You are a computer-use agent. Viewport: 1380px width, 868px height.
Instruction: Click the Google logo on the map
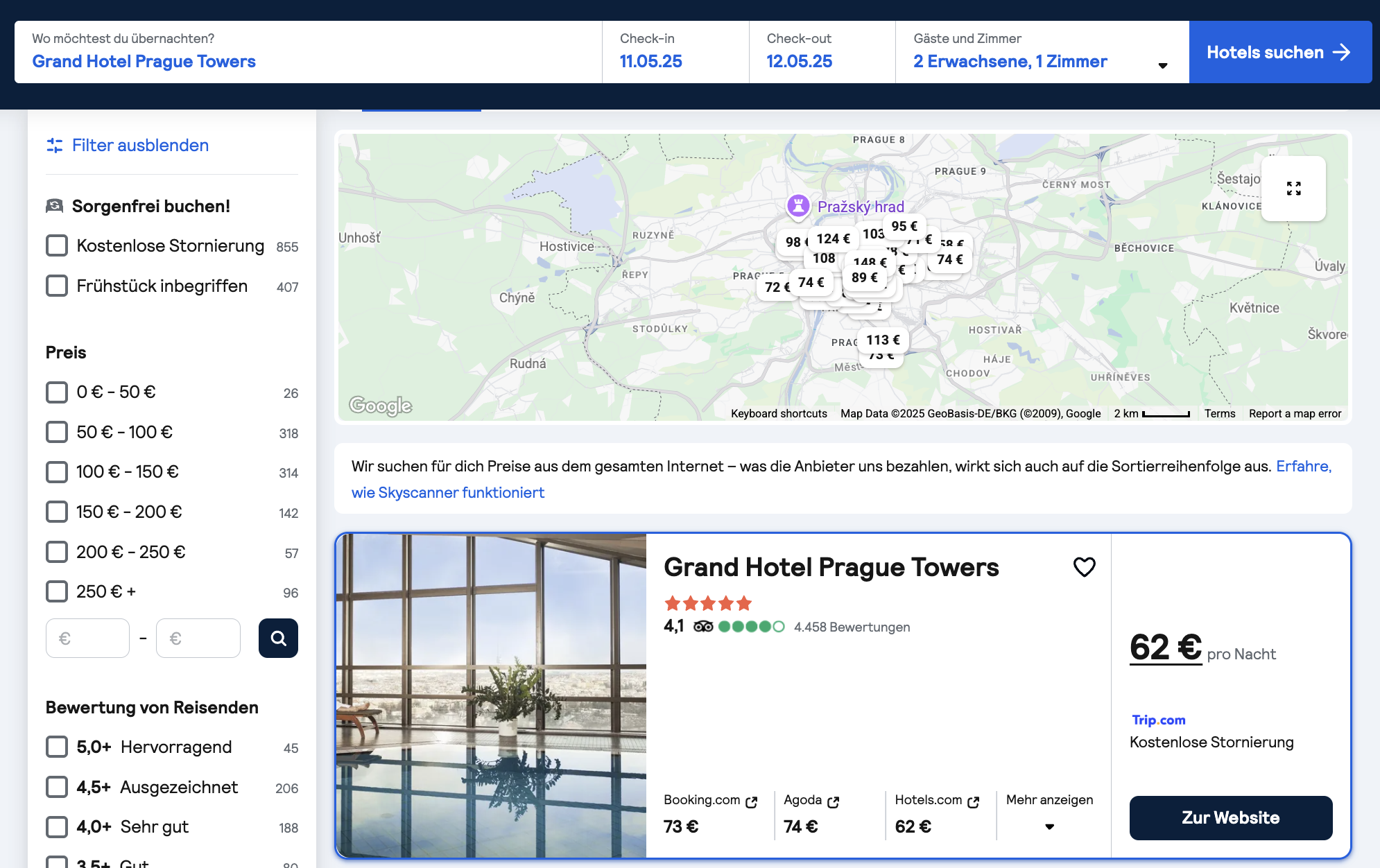coord(380,405)
